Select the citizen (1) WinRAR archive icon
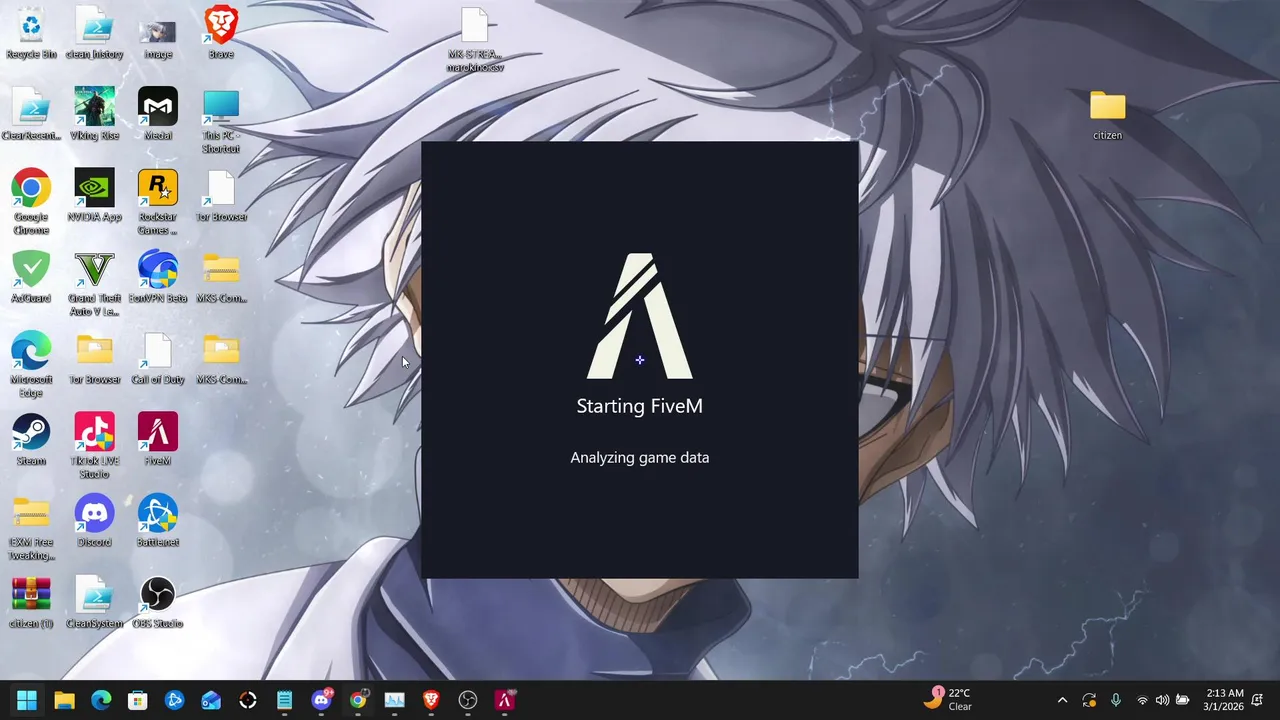1280x720 pixels. 31,602
